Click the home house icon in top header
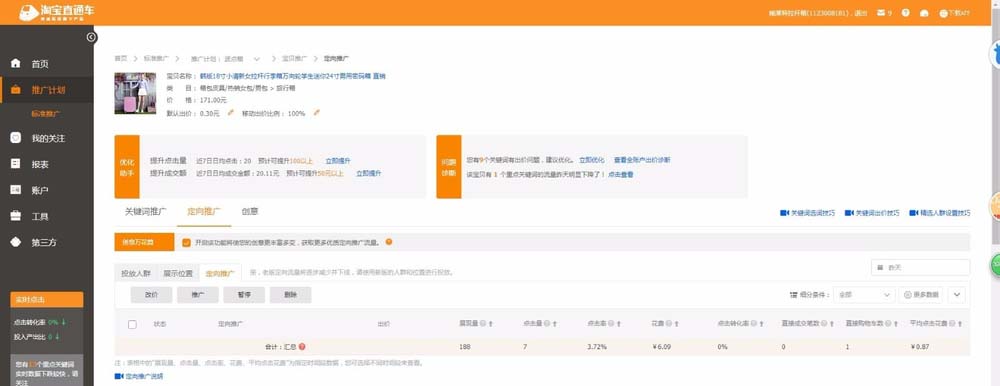The image size is (1000, 386). coord(924,13)
